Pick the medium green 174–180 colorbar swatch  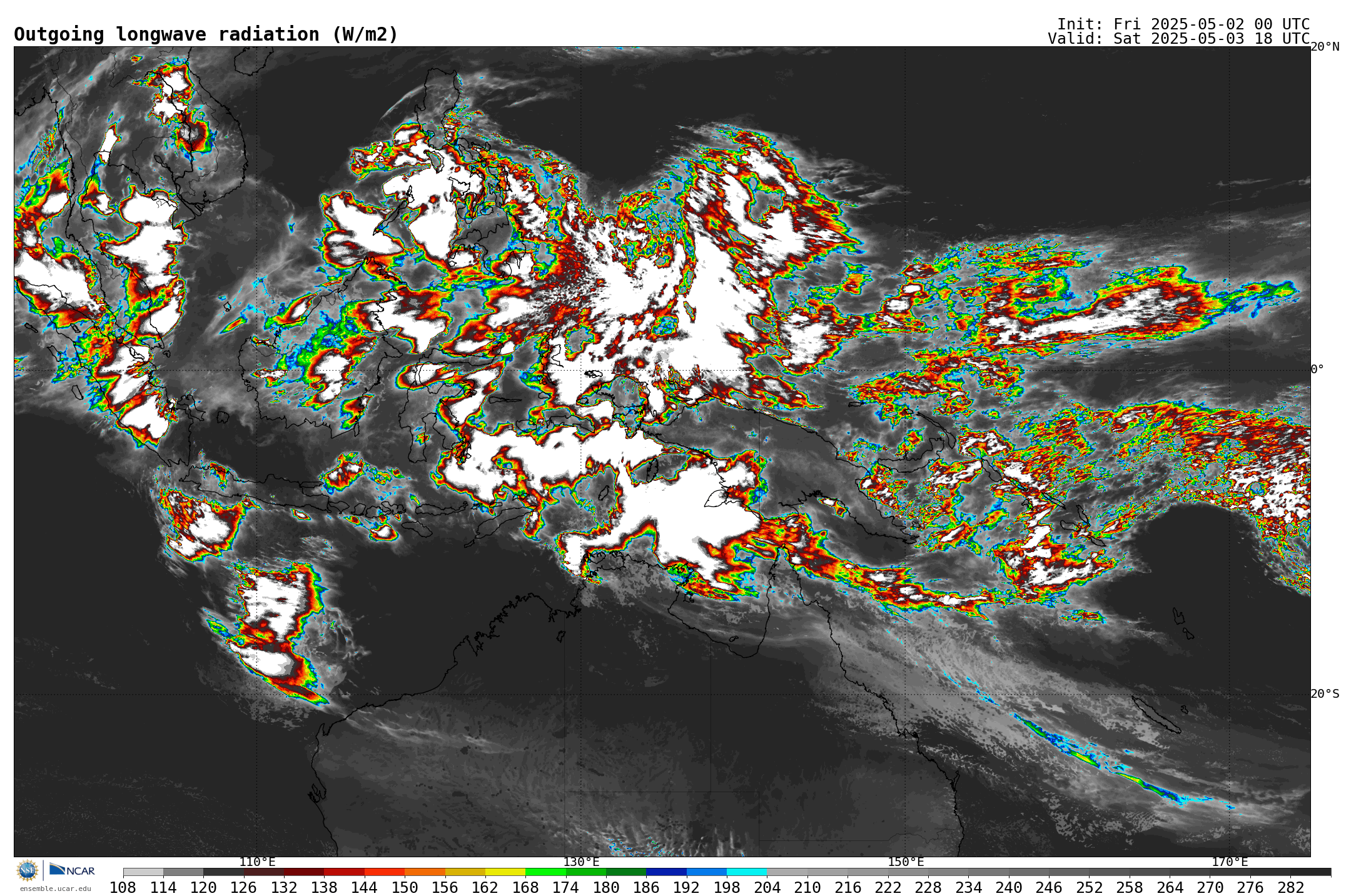(x=586, y=872)
